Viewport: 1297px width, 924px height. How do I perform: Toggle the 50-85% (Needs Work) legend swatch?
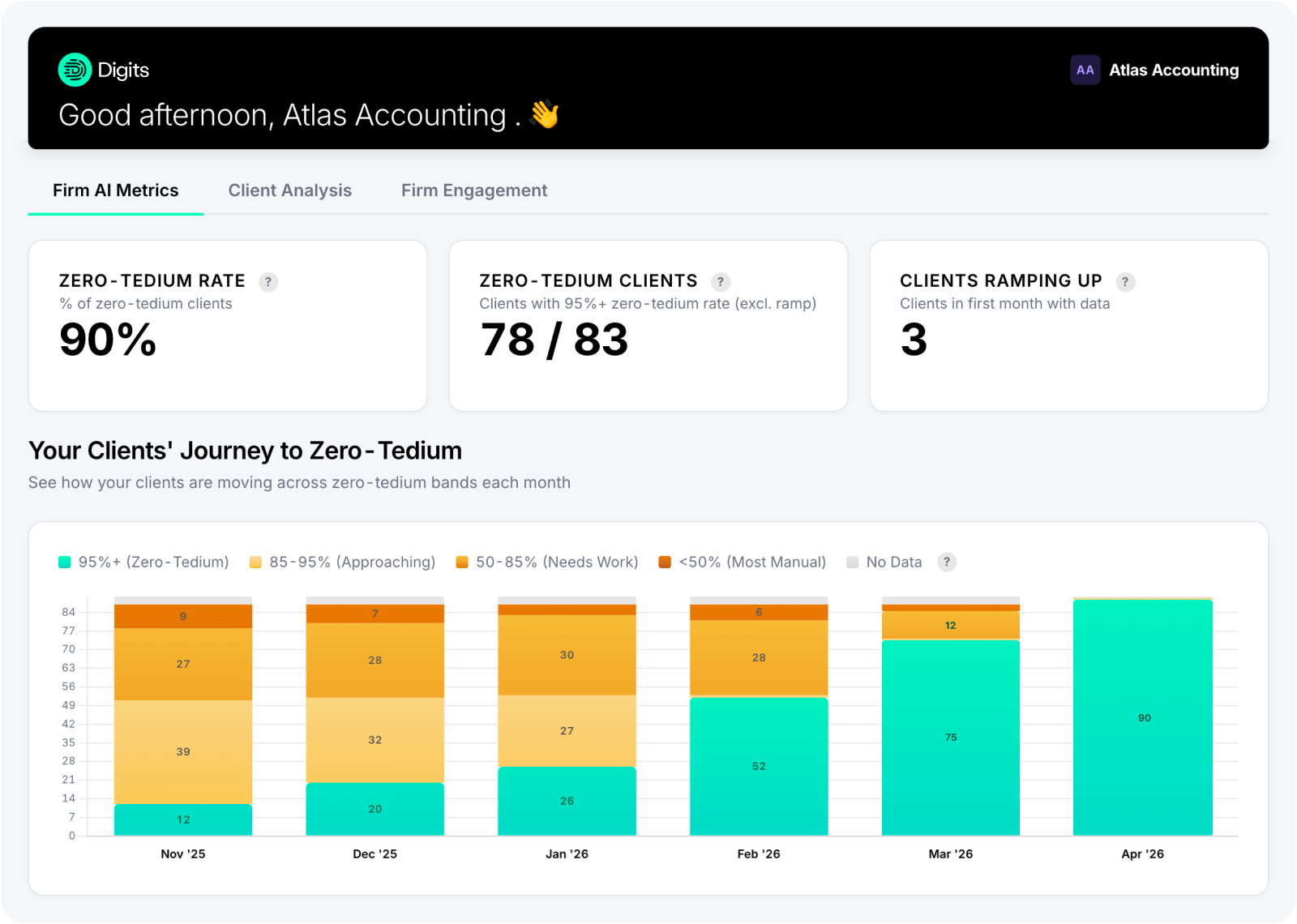pyautogui.click(x=462, y=563)
